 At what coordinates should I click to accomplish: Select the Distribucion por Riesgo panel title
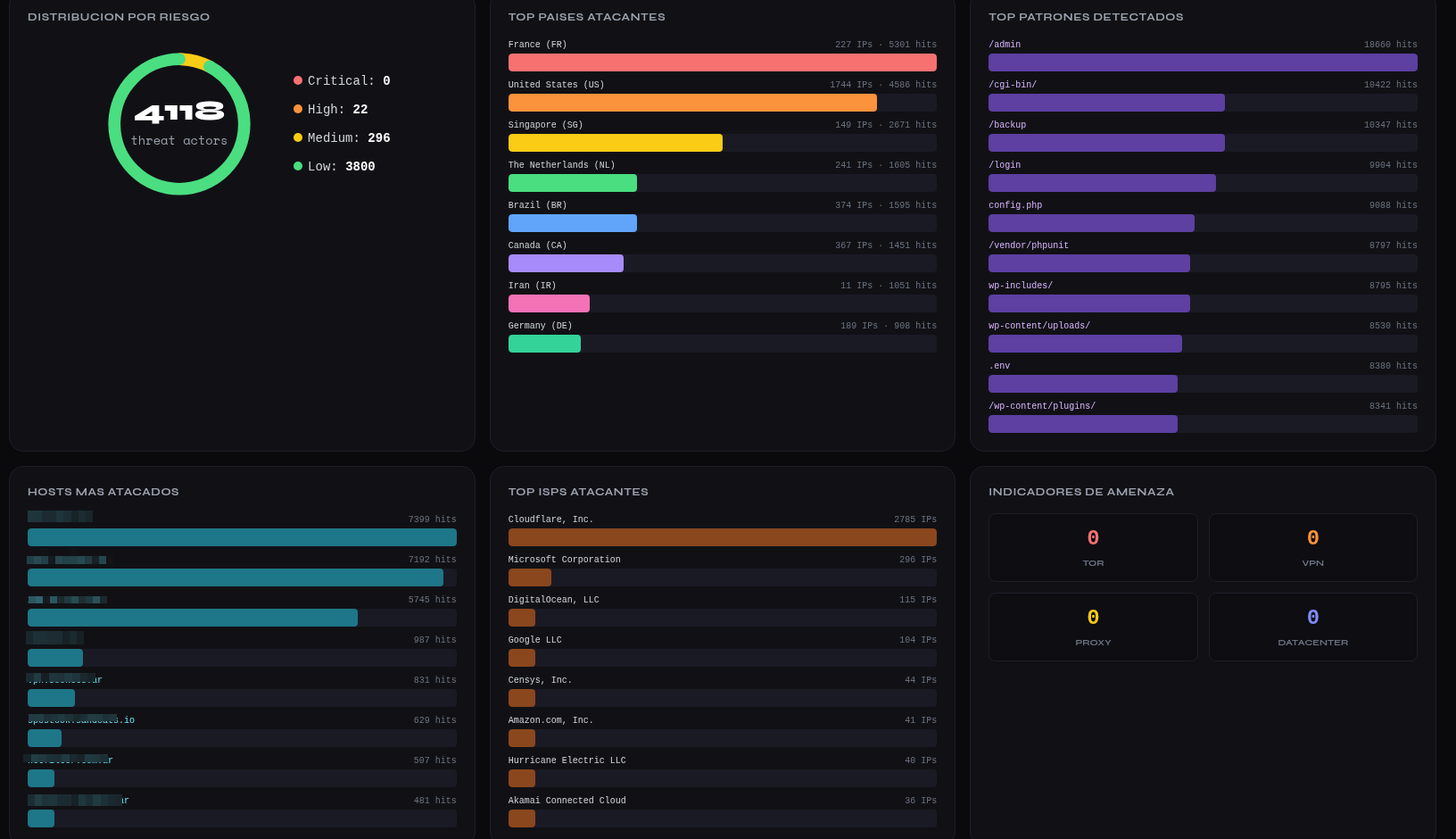point(119,17)
